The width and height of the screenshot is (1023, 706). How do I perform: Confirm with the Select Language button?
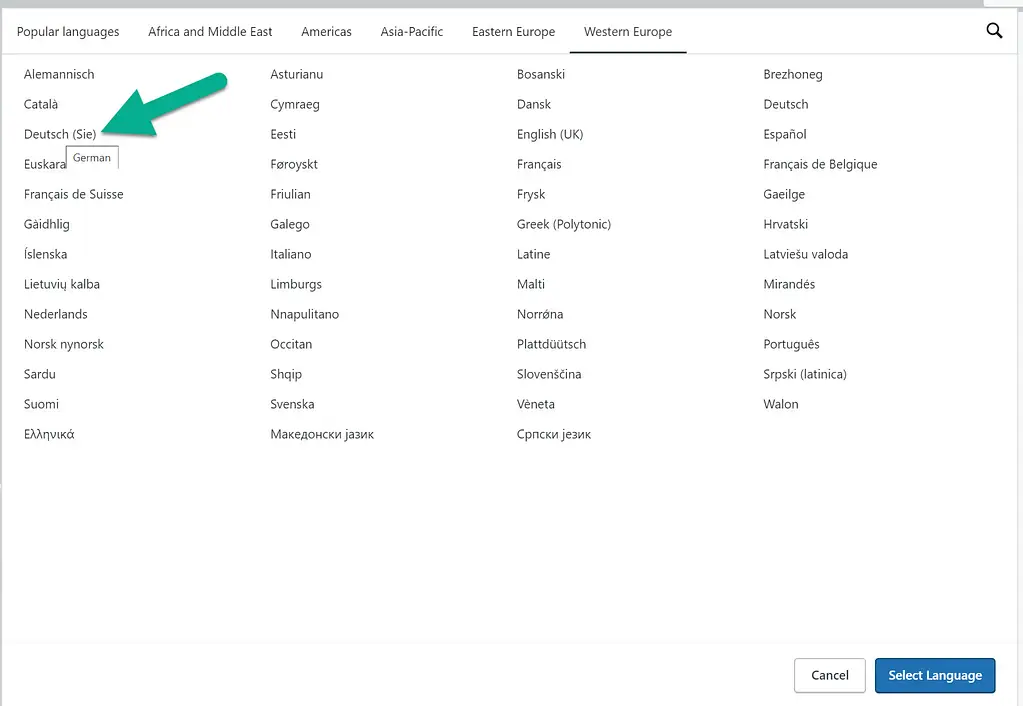(x=934, y=675)
